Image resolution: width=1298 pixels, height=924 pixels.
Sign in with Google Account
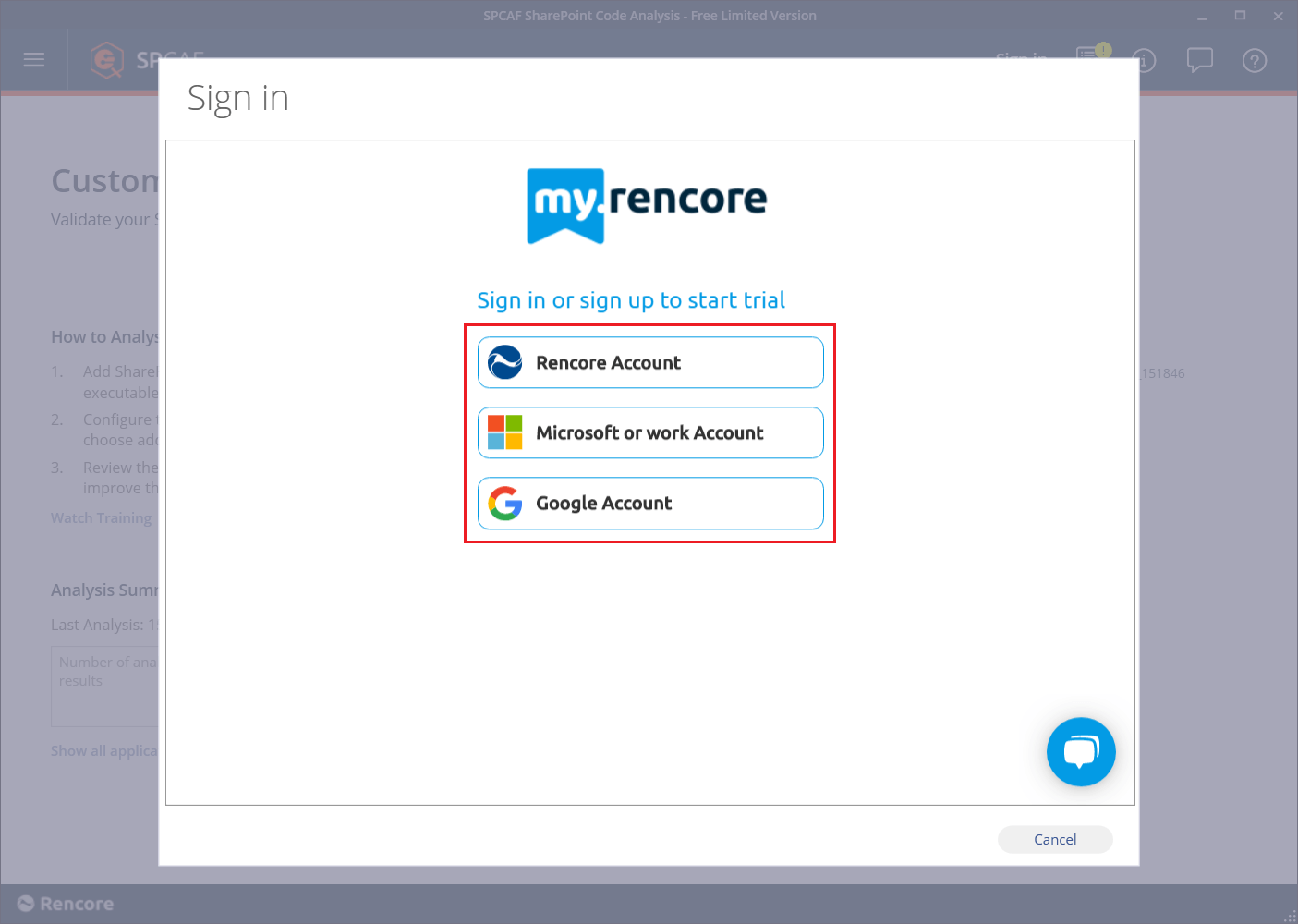650,503
